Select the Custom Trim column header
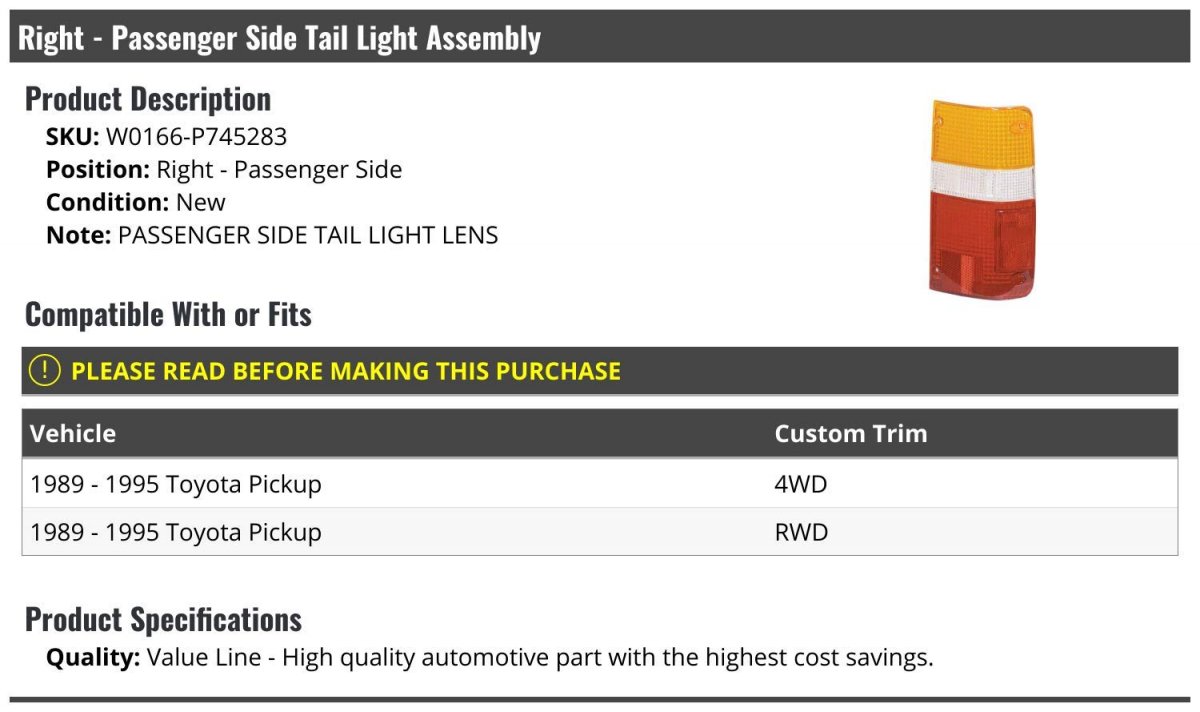Image resolution: width=1200 pixels, height=712 pixels. coord(851,433)
